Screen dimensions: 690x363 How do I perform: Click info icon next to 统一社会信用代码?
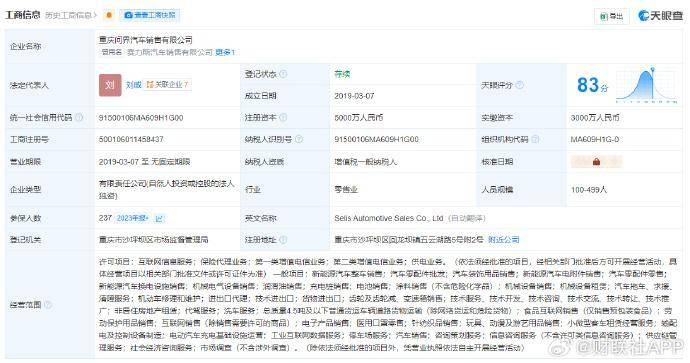(x=79, y=117)
